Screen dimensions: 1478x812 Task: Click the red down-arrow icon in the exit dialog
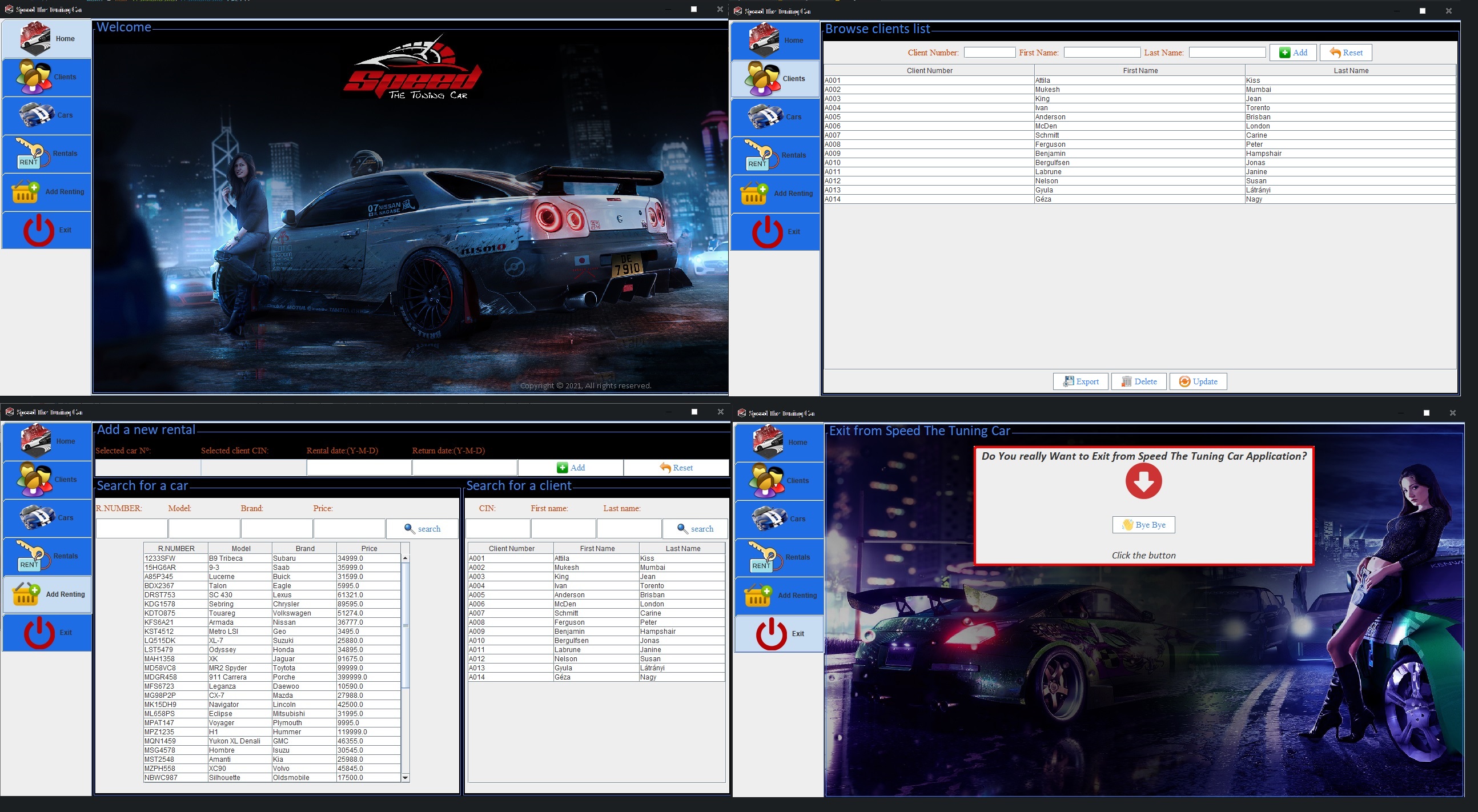point(1143,481)
